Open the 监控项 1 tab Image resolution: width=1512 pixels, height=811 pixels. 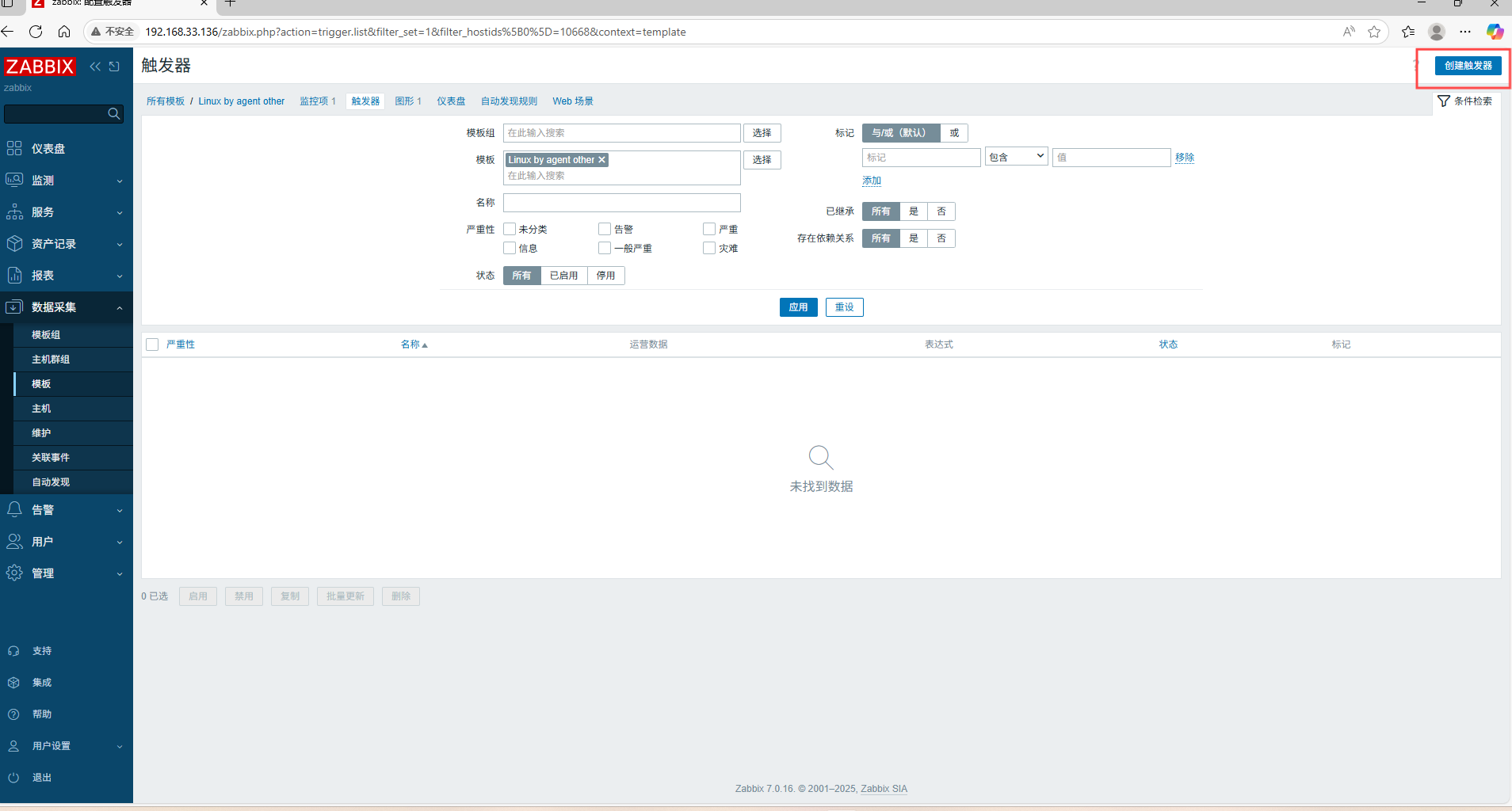(x=317, y=101)
